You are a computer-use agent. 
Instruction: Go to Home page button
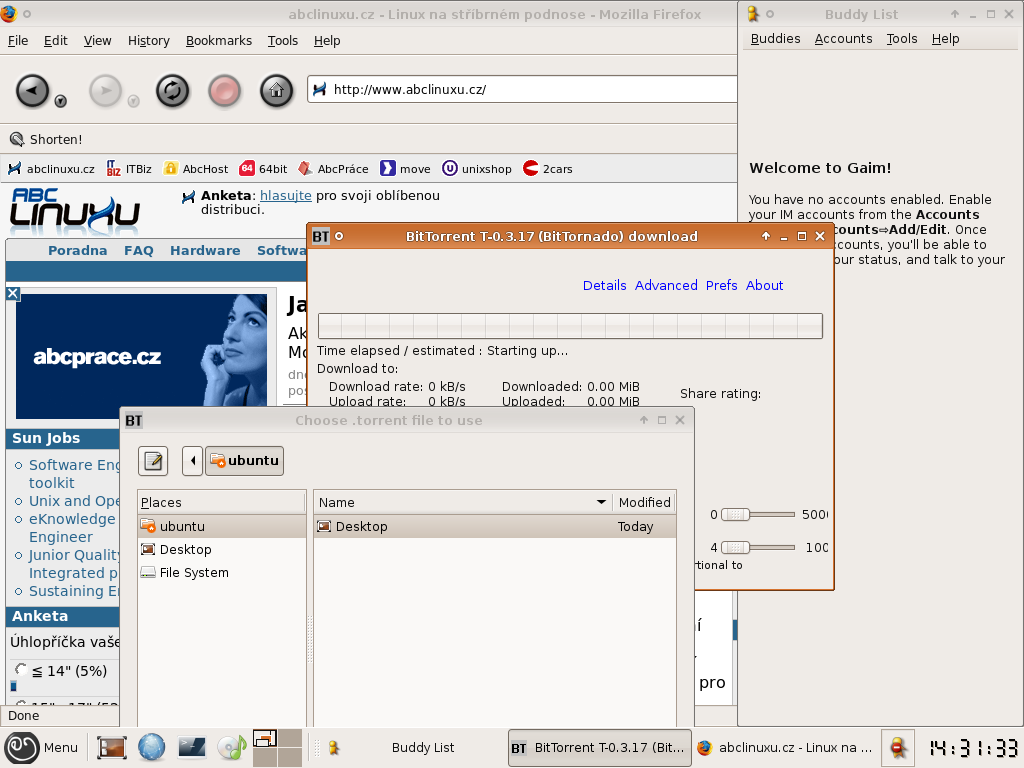click(276, 90)
